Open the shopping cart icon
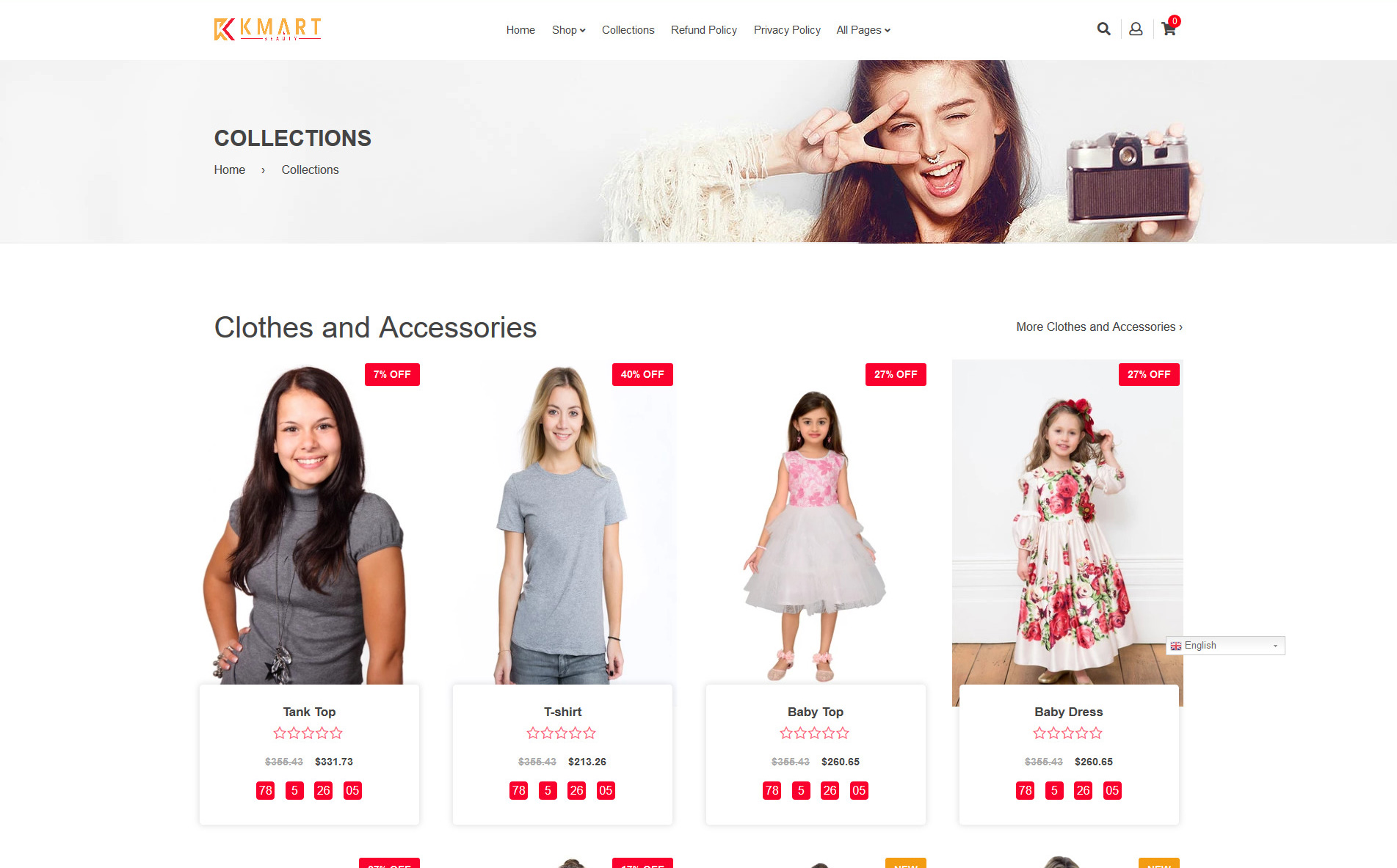Image resolution: width=1397 pixels, height=868 pixels. click(1169, 29)
